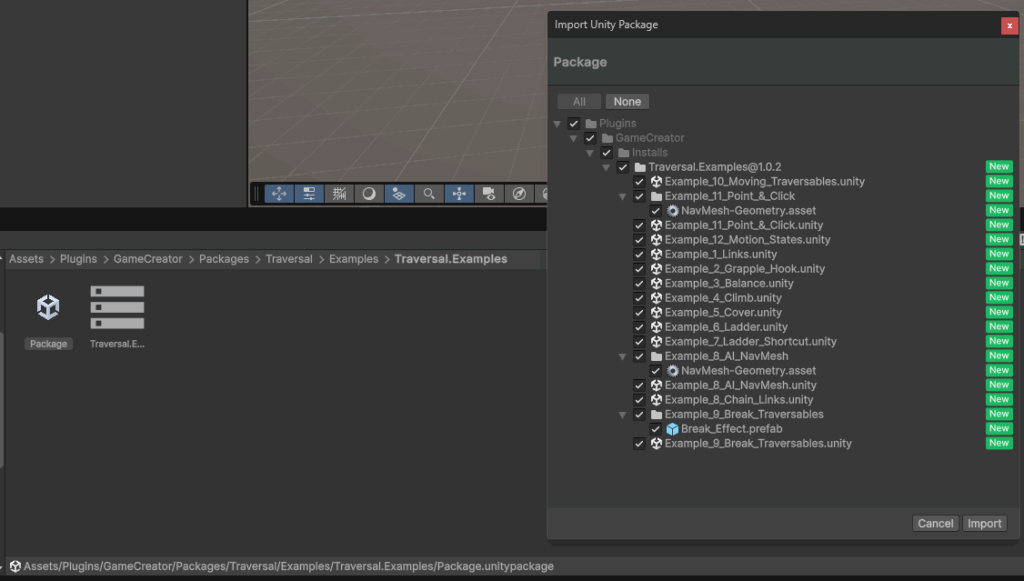
Task: Collapse the Traversal.Examples@1.0.2 tree arrow
Action: click(x=606, y=168)
